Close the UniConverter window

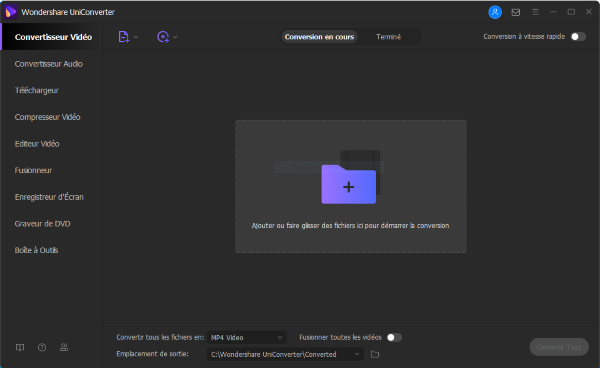tap(589, 12)
